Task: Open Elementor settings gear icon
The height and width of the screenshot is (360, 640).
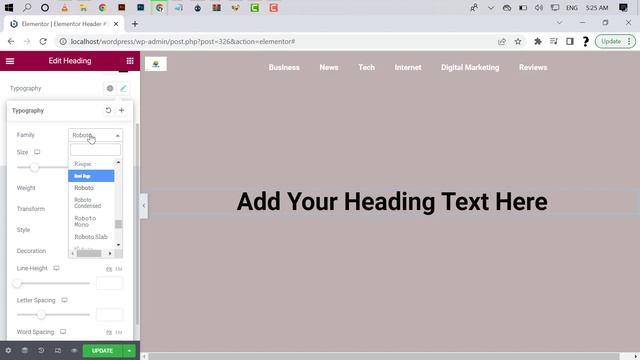Action: coord(8,351)
